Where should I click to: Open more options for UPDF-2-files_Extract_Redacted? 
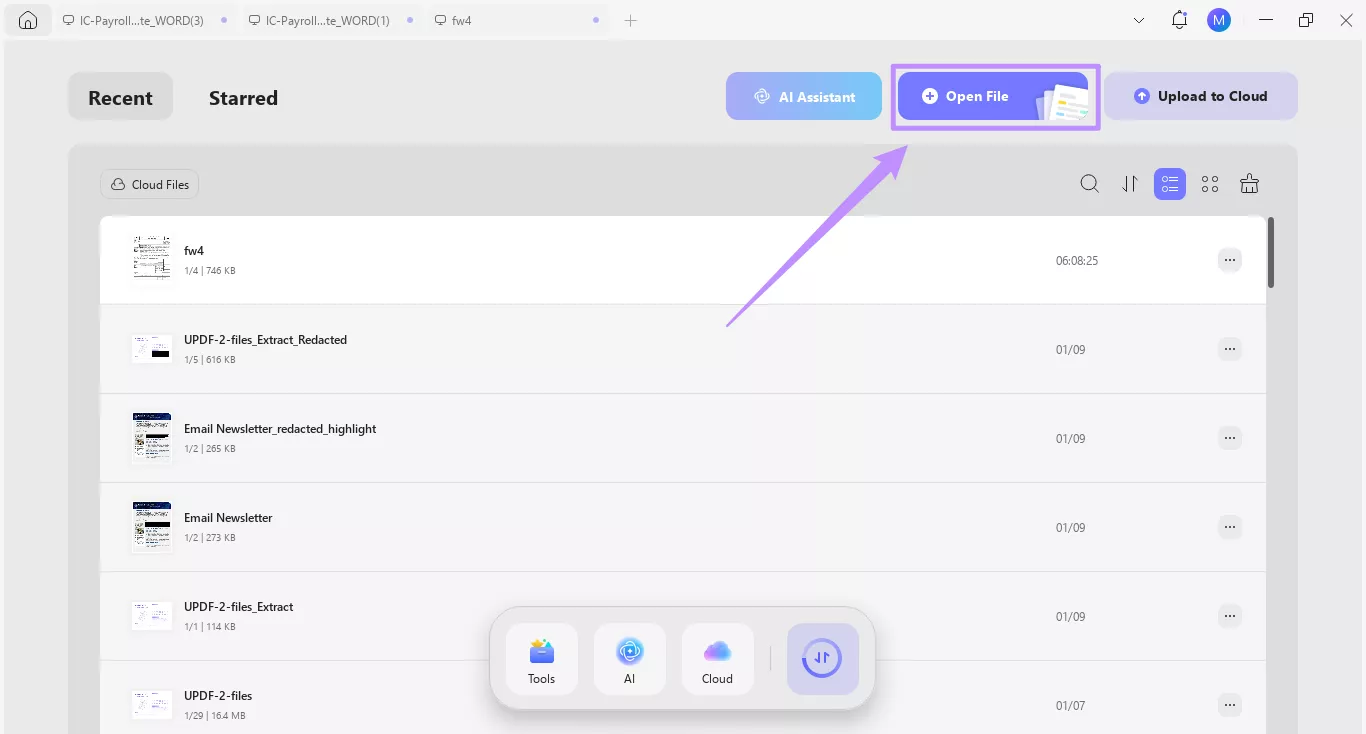pos(1230,349)
